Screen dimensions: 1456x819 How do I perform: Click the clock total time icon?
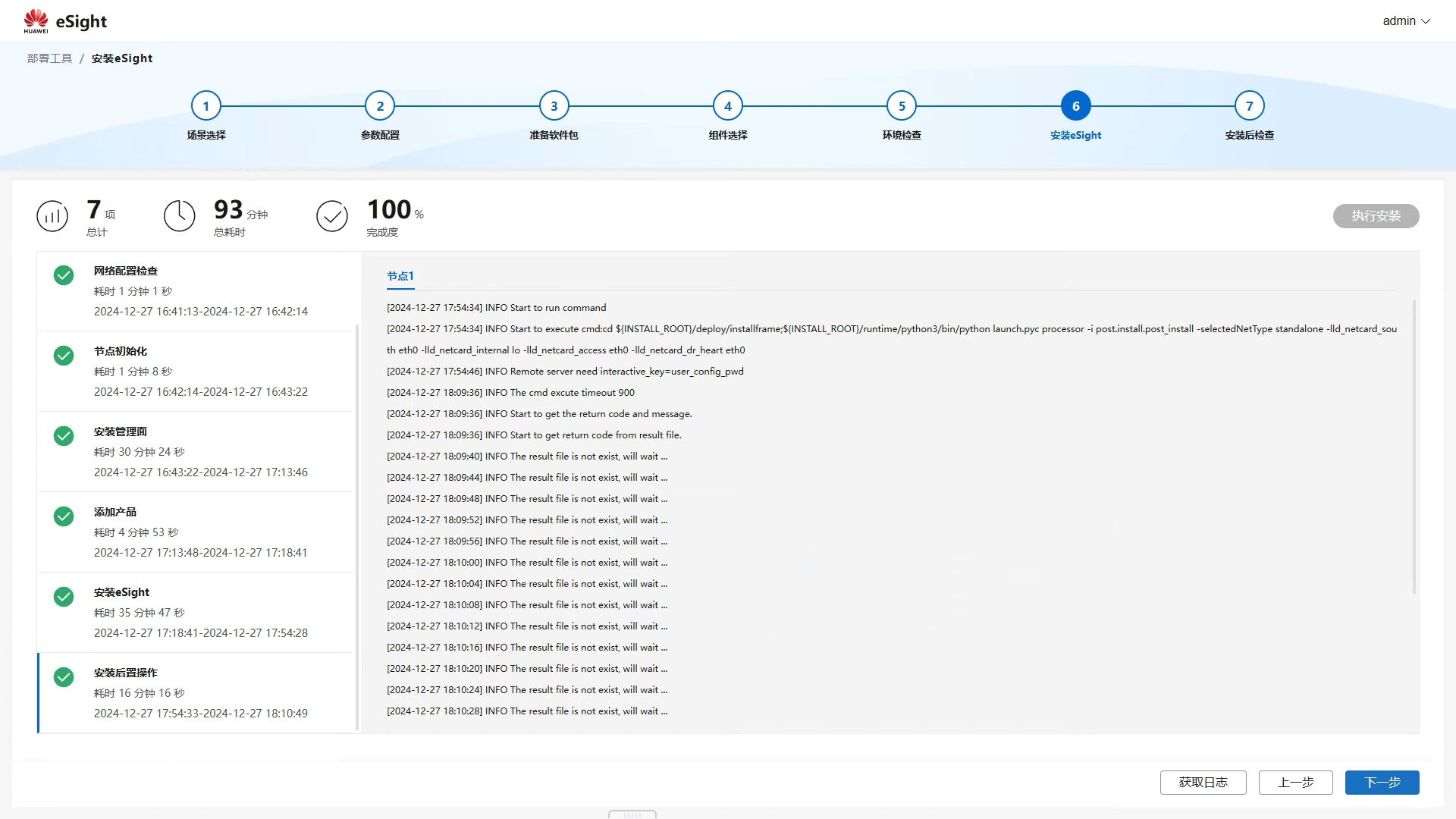[180, 216]
